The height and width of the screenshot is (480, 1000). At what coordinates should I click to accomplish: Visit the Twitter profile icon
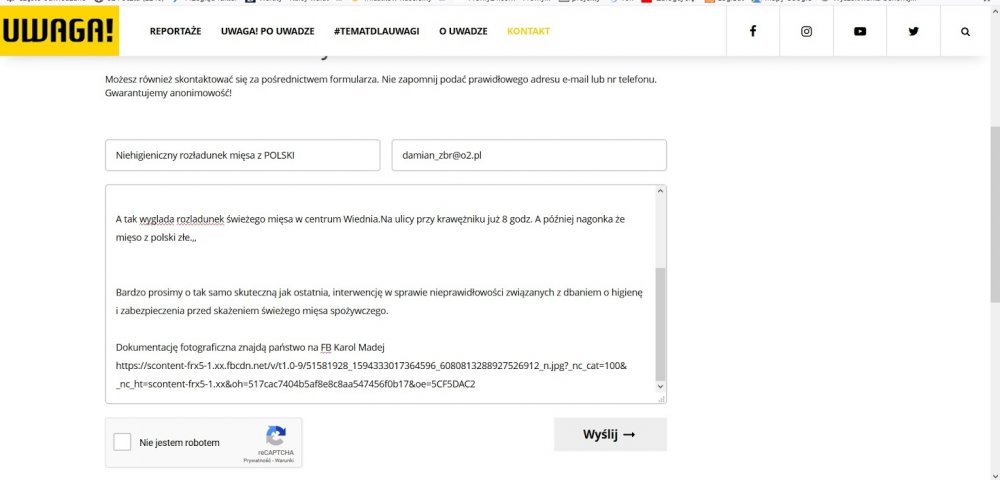pyautogui.click(x=913, y=31)
